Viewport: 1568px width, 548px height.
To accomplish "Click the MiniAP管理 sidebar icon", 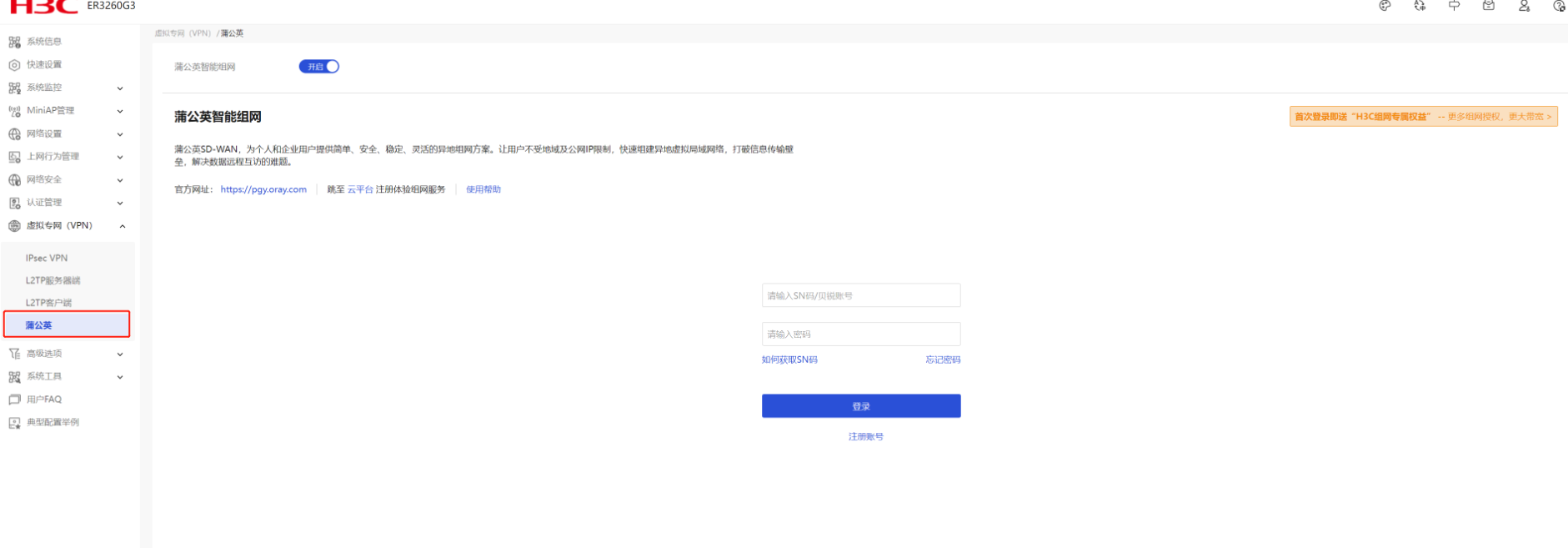I will (x=14, y=111).
